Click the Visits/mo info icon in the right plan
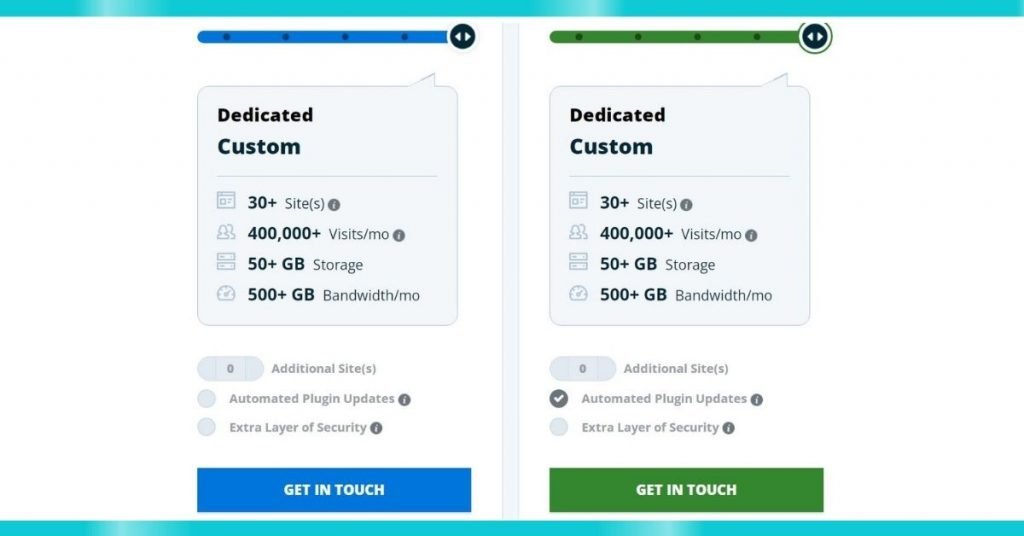Image resolution: width=1024 pixels, height=536 pixels. pyautogui.click(x=751, y=236)
